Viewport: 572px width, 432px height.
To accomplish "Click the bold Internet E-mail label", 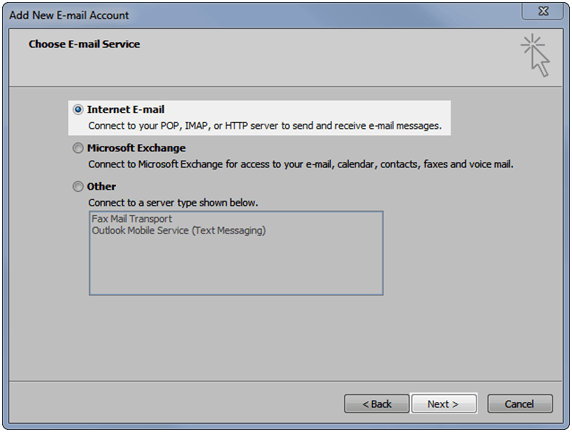I will pyautogui.click(x=125, y=109).
